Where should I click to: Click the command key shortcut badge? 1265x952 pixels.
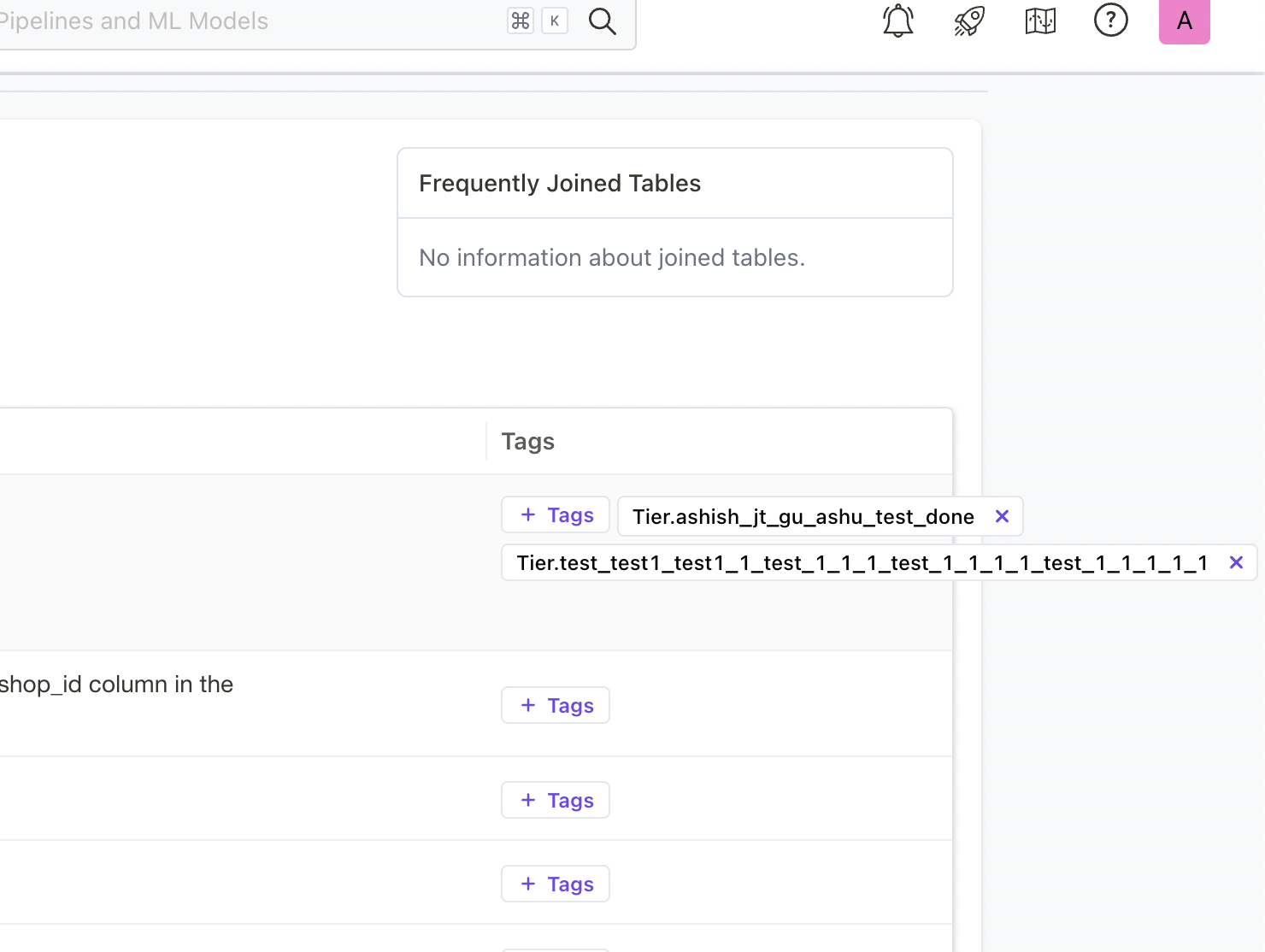[x=521, y=21]
